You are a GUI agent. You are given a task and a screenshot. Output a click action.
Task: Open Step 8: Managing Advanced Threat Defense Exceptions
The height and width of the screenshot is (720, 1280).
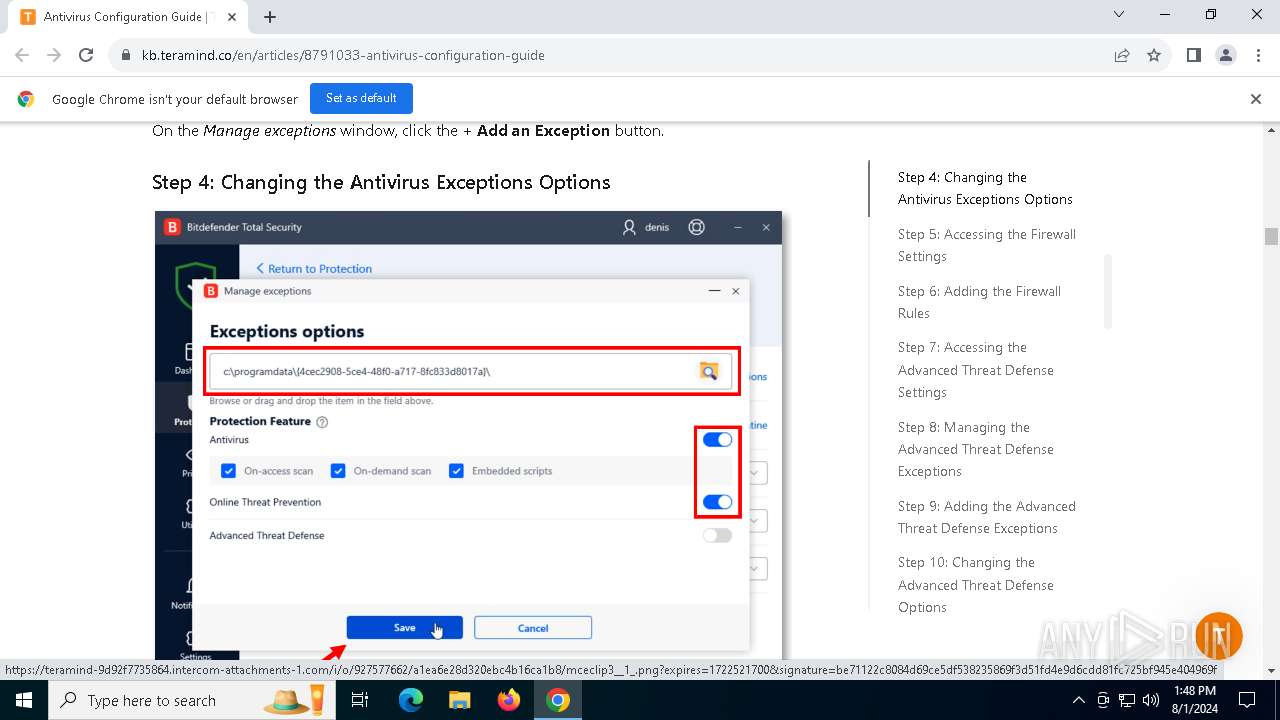[976, 449]
